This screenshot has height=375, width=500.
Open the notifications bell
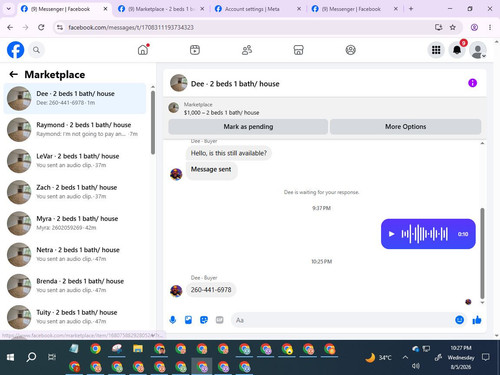pos(457,50)
